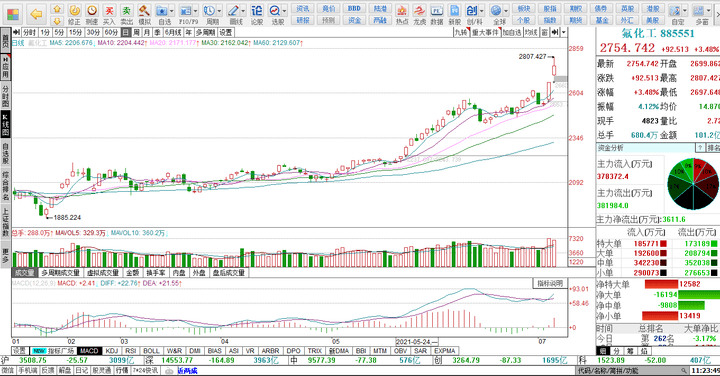720x376 pixels.
Task: Click the yellow back arrow icon
Action: (36, 14)
